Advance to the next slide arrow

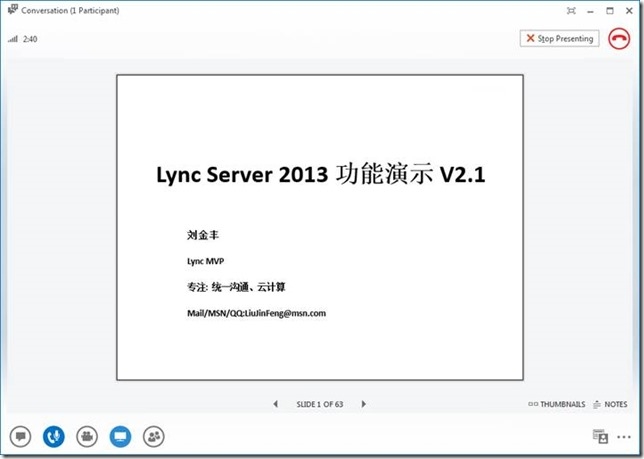coord(363,404)
